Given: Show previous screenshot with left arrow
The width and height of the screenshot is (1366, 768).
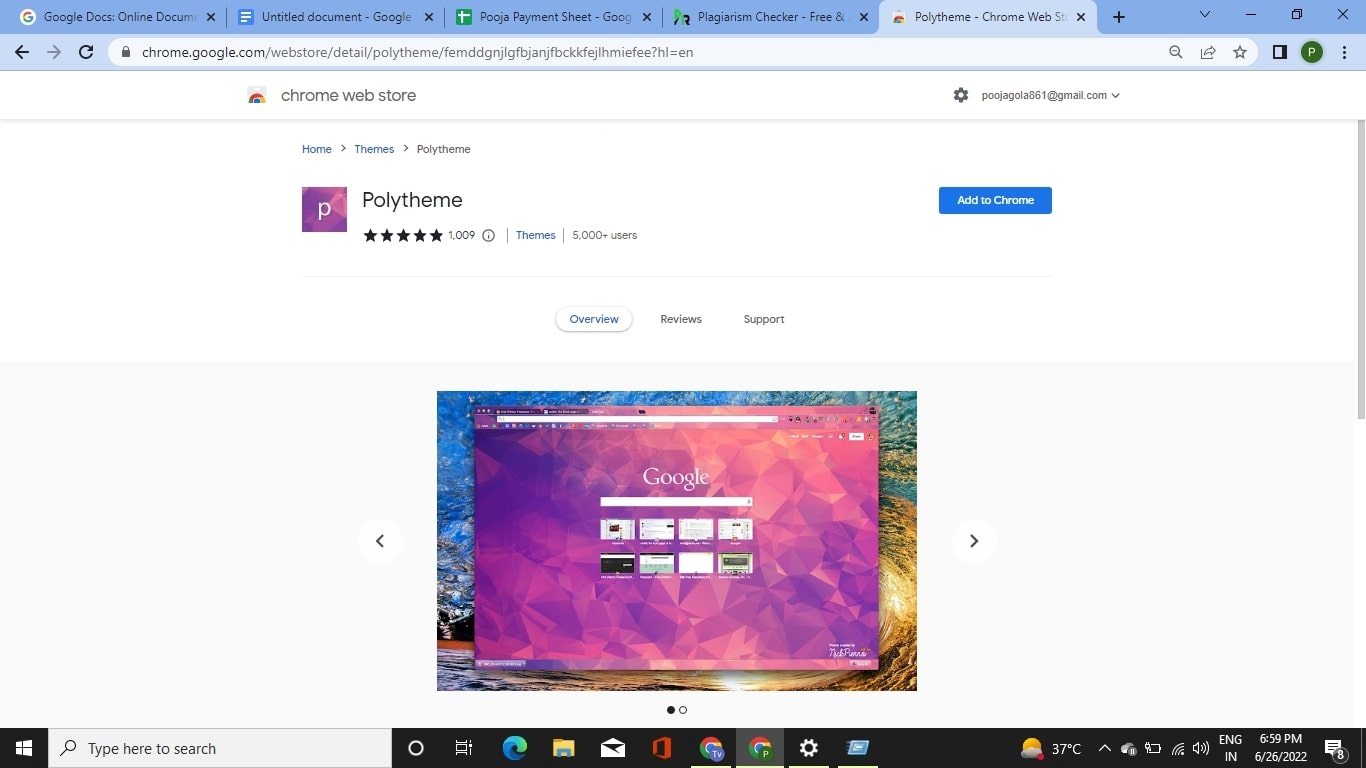Looking at the screenshot, I should point(380,541).
